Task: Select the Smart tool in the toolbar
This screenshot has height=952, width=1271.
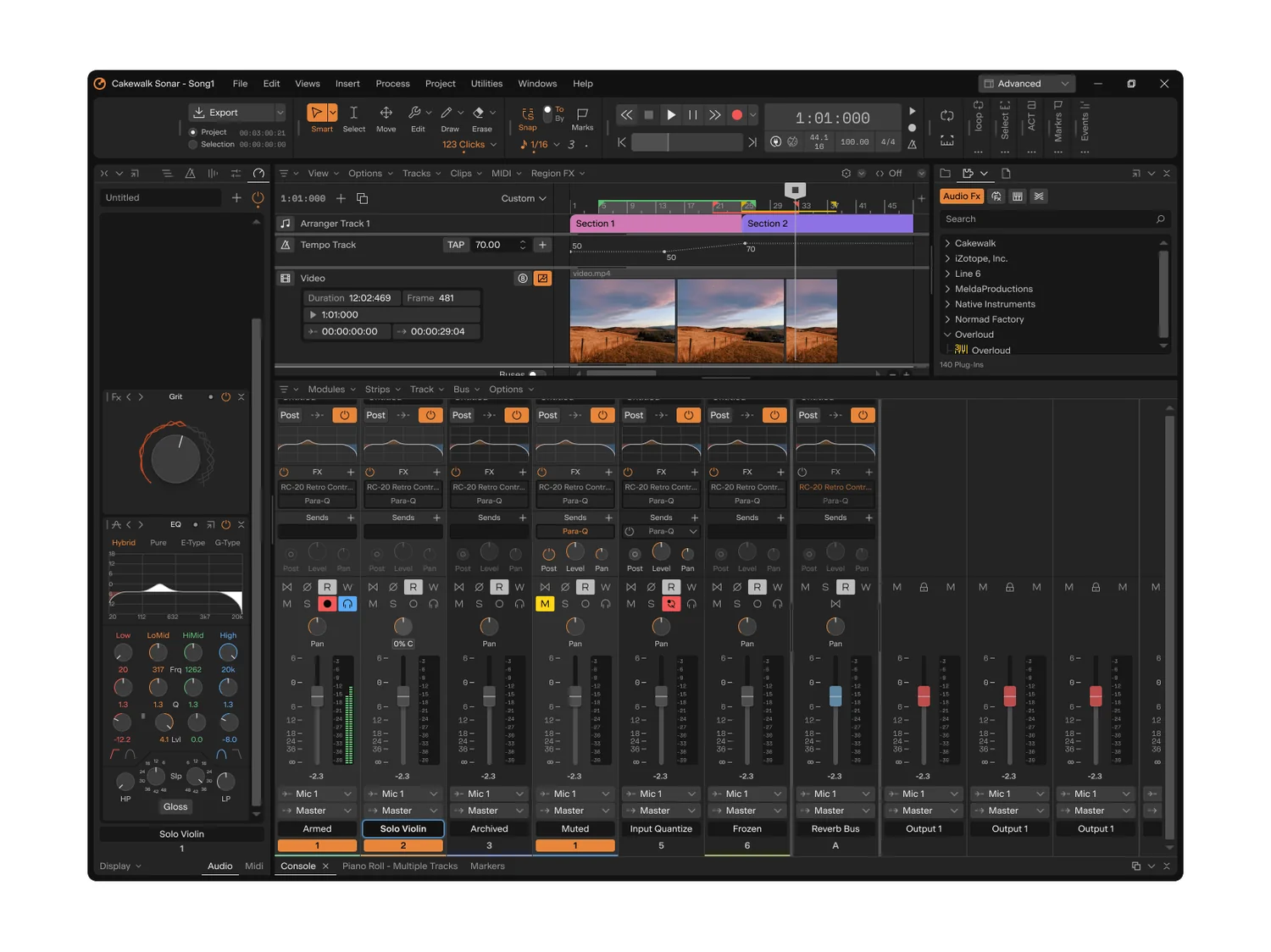Action: 316,113
